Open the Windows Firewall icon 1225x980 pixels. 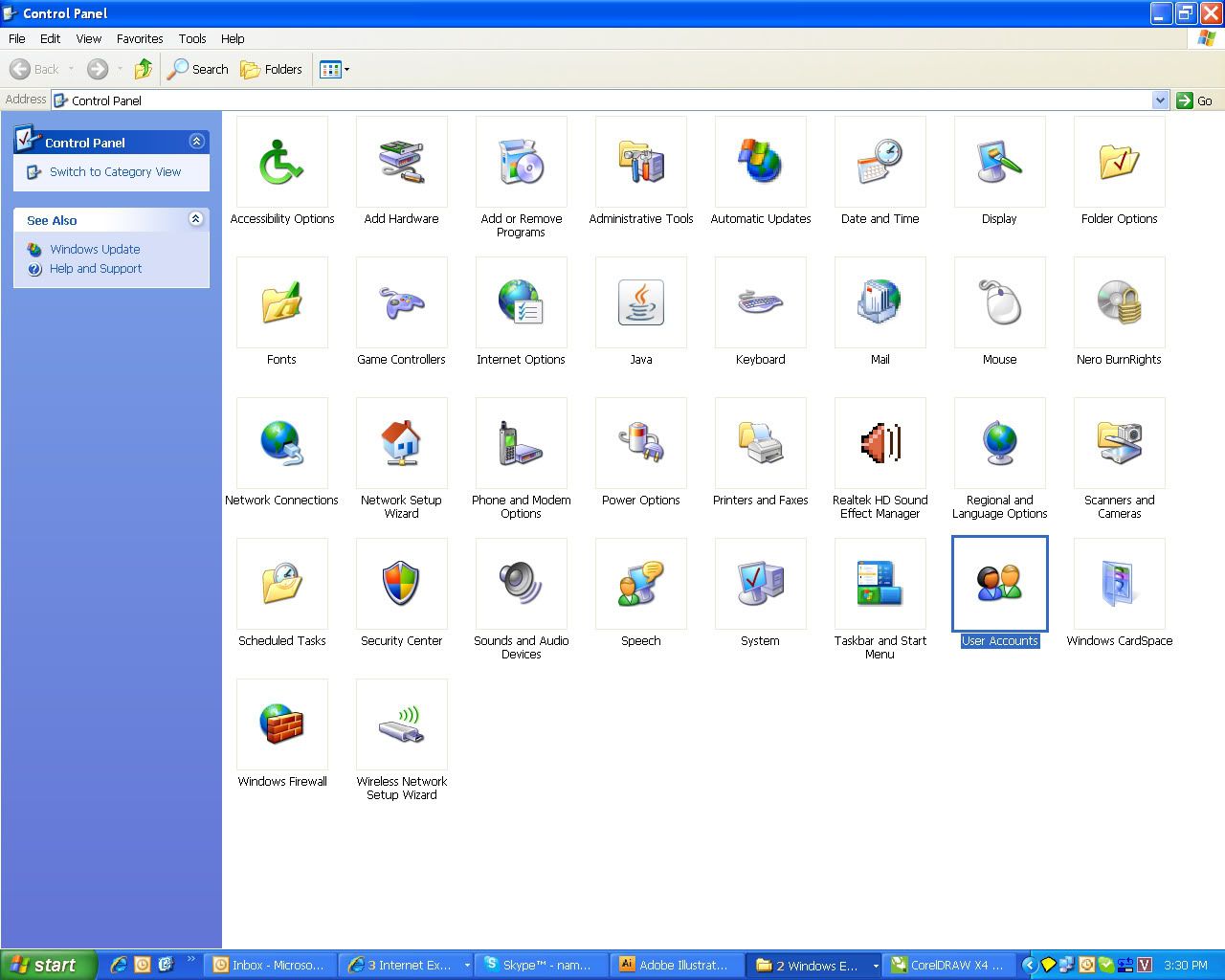[x=282, y=724]
